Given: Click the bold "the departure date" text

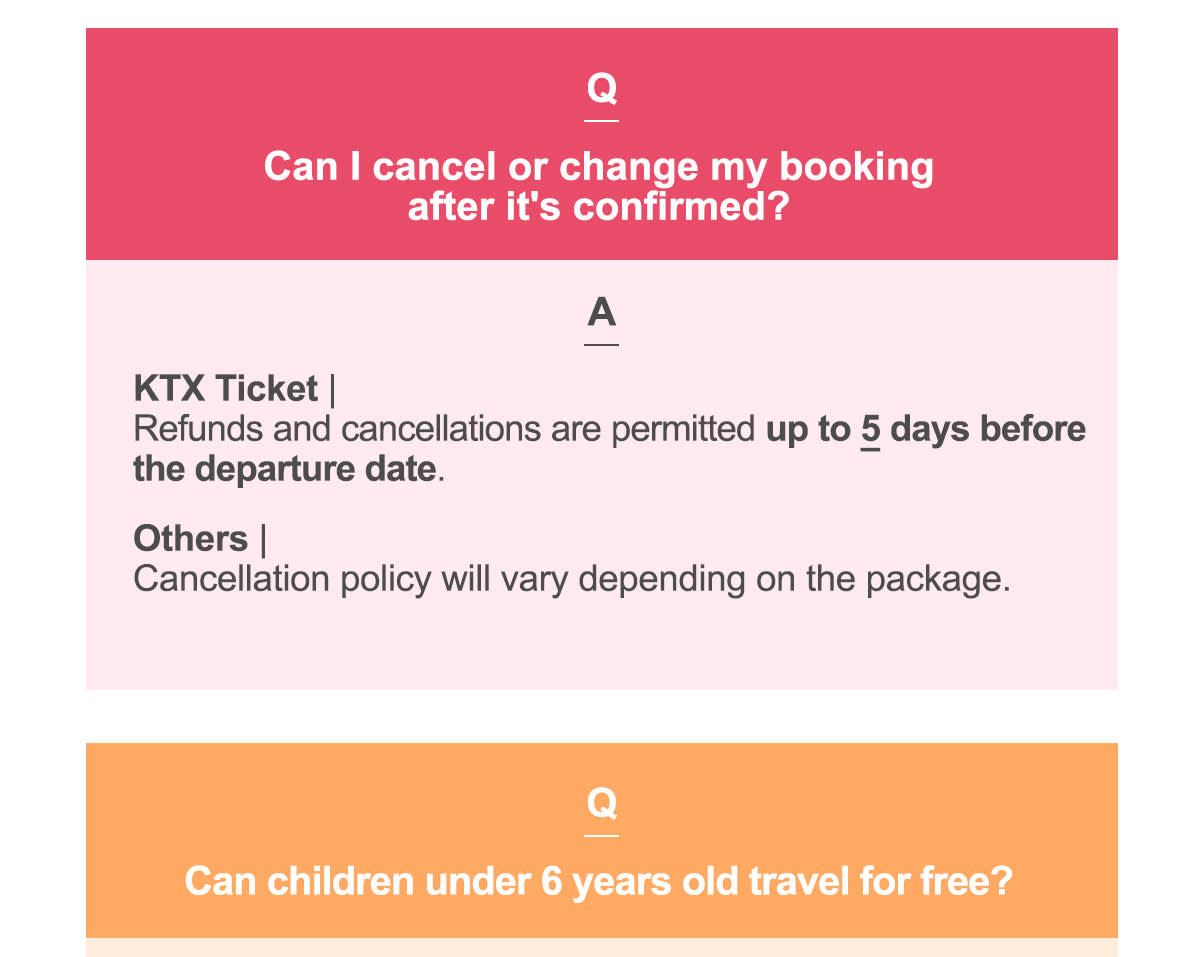Looking at the screenshot, I should click(x=285, y=468).
